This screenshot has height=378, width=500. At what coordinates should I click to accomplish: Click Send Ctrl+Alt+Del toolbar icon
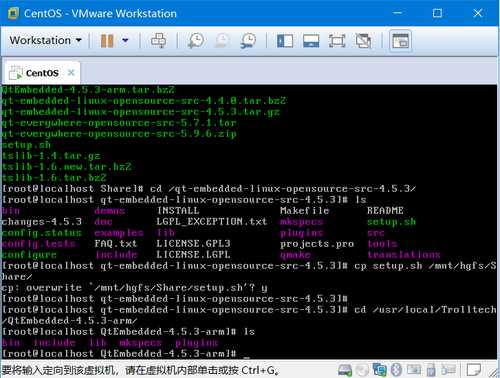tap(158, 41)
